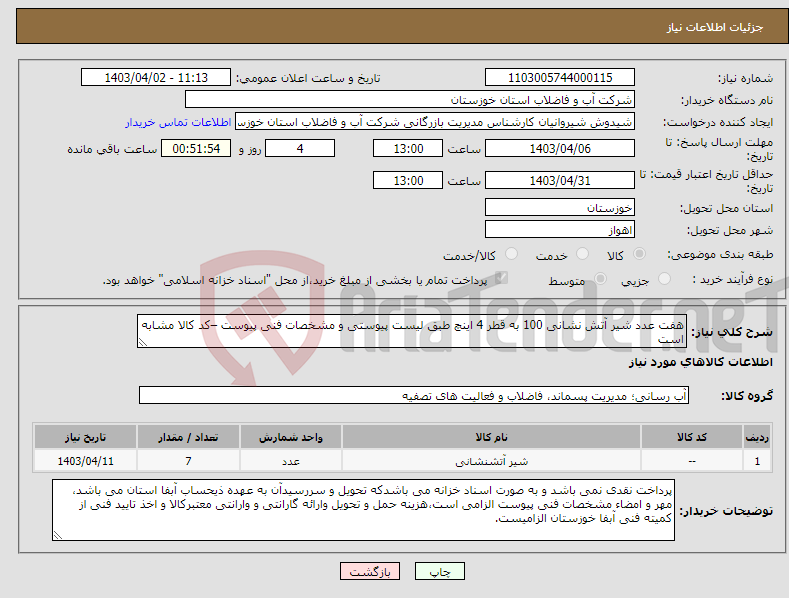Click the buyer notes textarea
The width and height of the screenshot is (789, 598).
[x=363, y=510]
